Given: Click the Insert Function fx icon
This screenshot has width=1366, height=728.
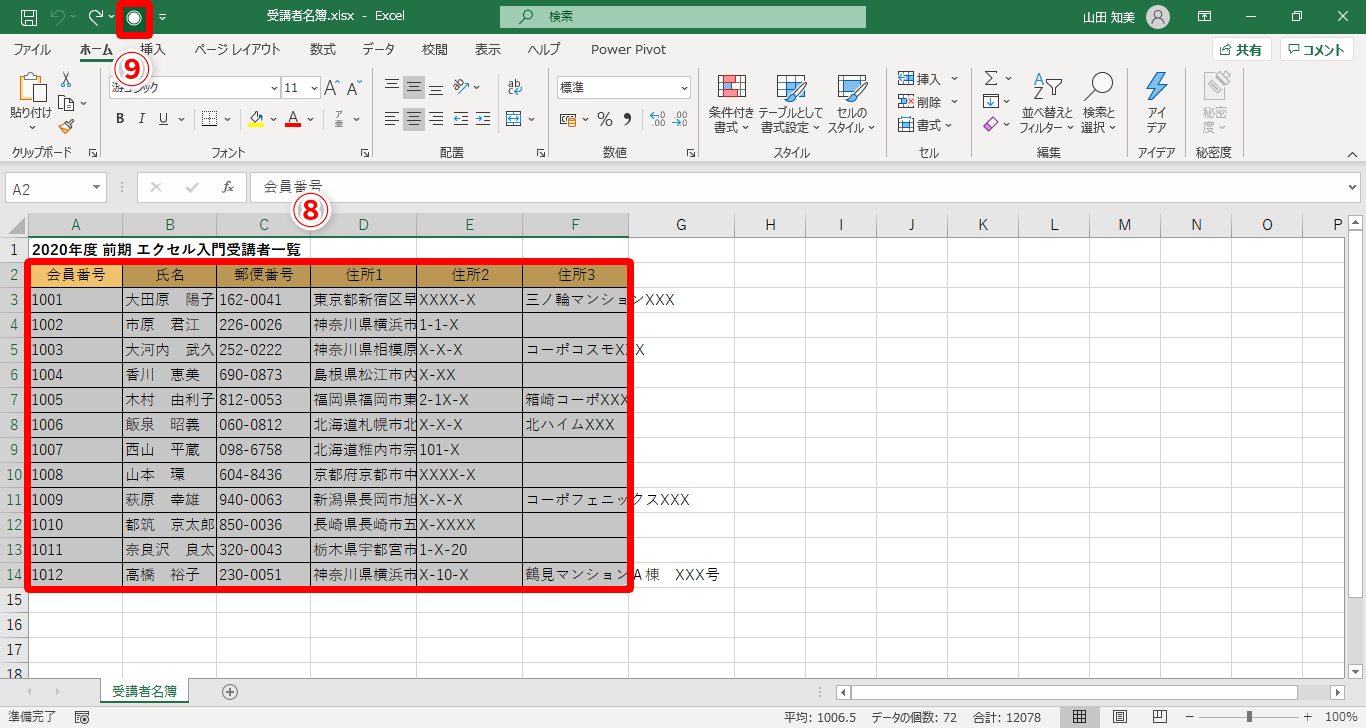Looking at the screenshot, I should (227, 187).
